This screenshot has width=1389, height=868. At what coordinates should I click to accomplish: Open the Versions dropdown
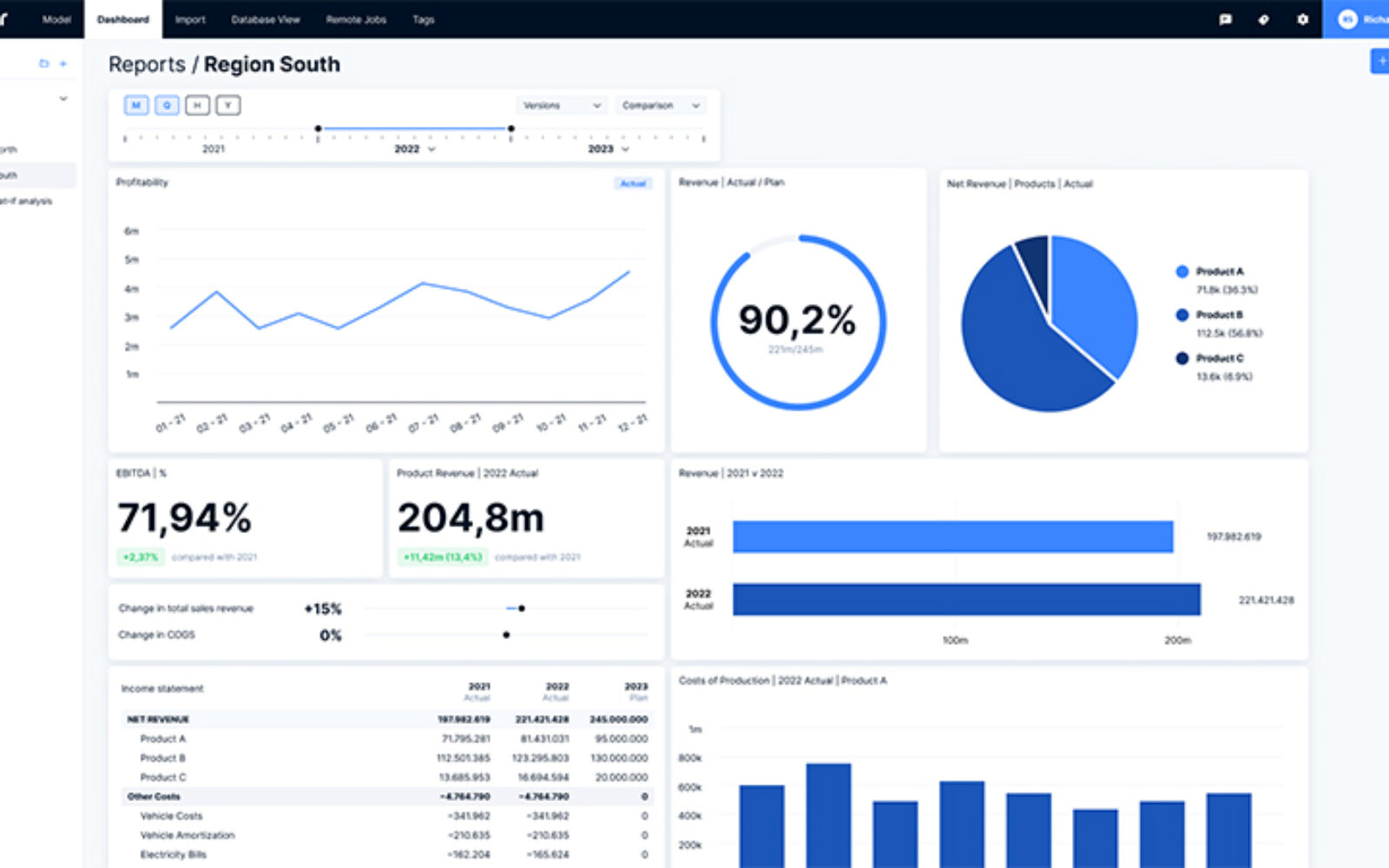point(562,105)
